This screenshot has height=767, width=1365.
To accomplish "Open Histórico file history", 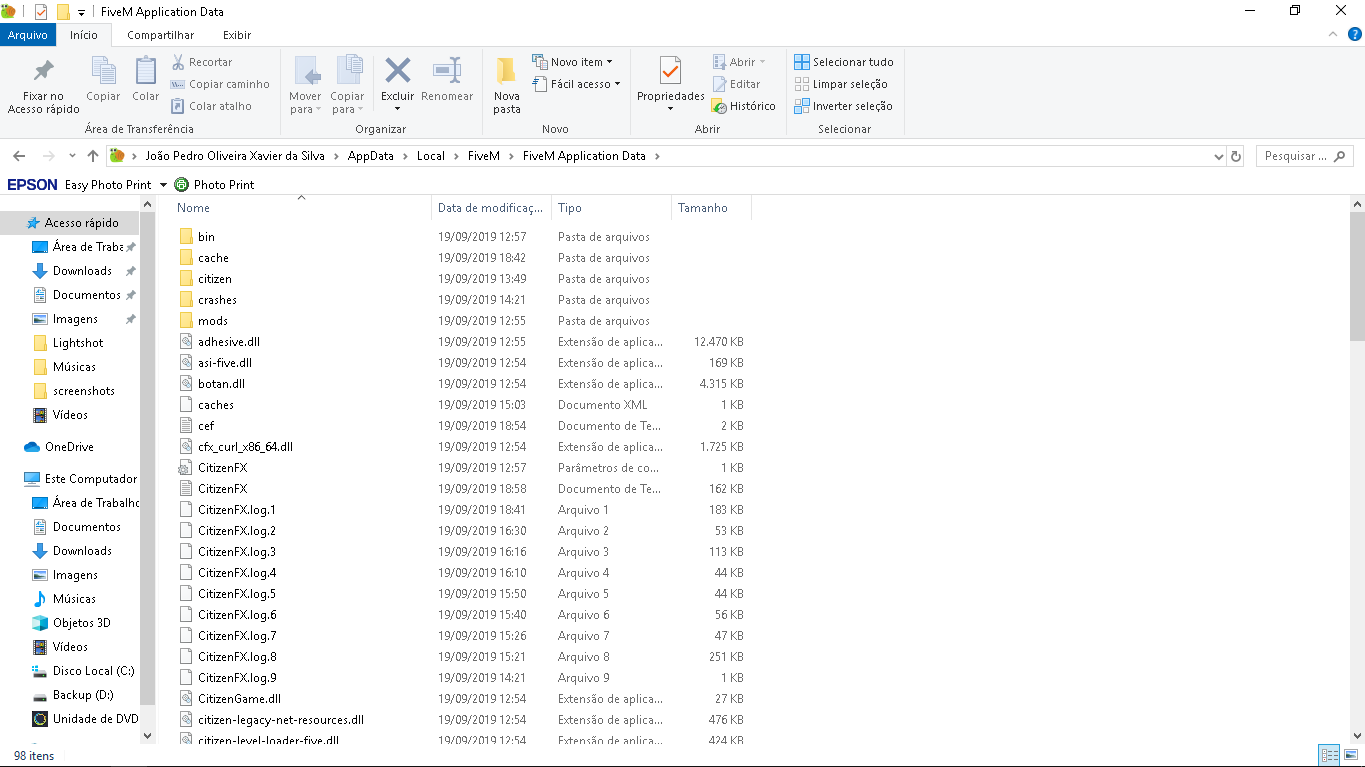I will (743, 106).
